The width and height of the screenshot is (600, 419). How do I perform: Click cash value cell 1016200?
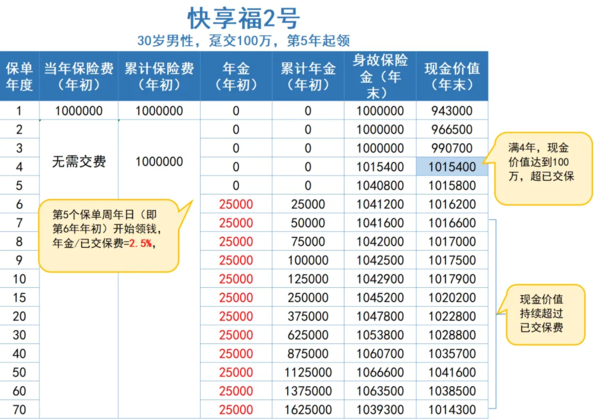[x=452, y=204]
